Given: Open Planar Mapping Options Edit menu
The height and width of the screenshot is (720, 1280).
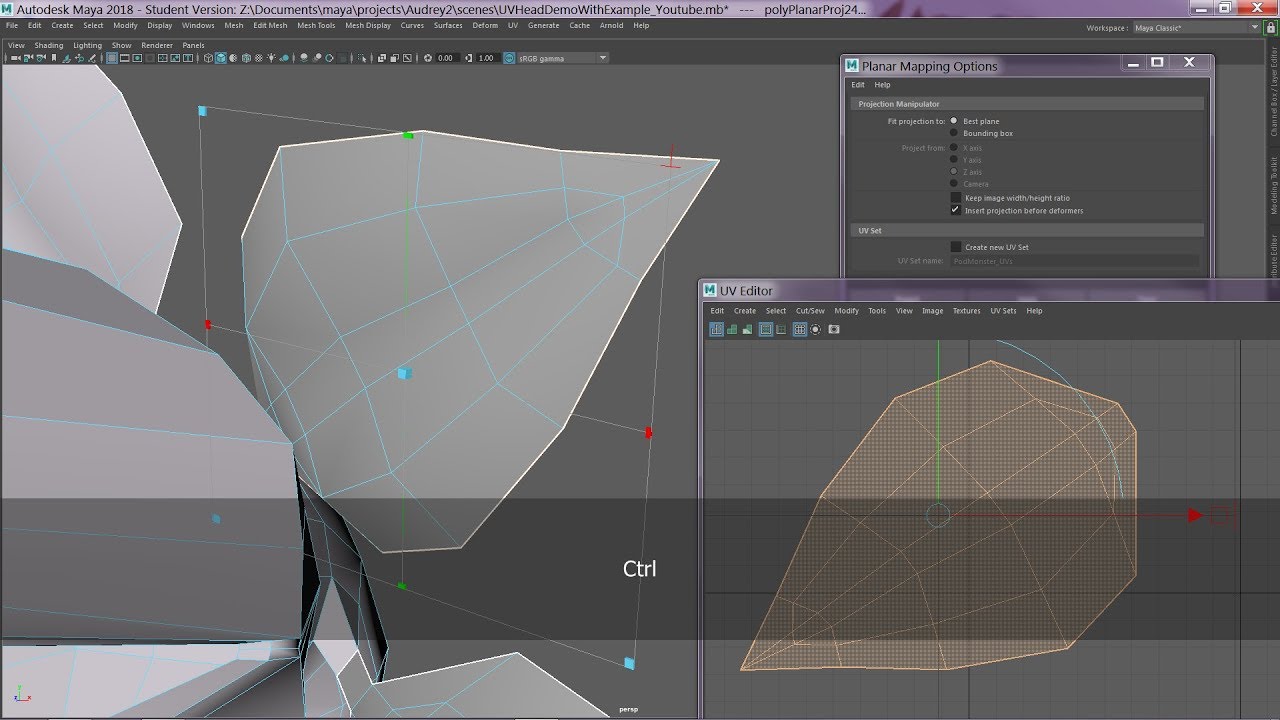Looking at the screenshot, I should point(858,85).
